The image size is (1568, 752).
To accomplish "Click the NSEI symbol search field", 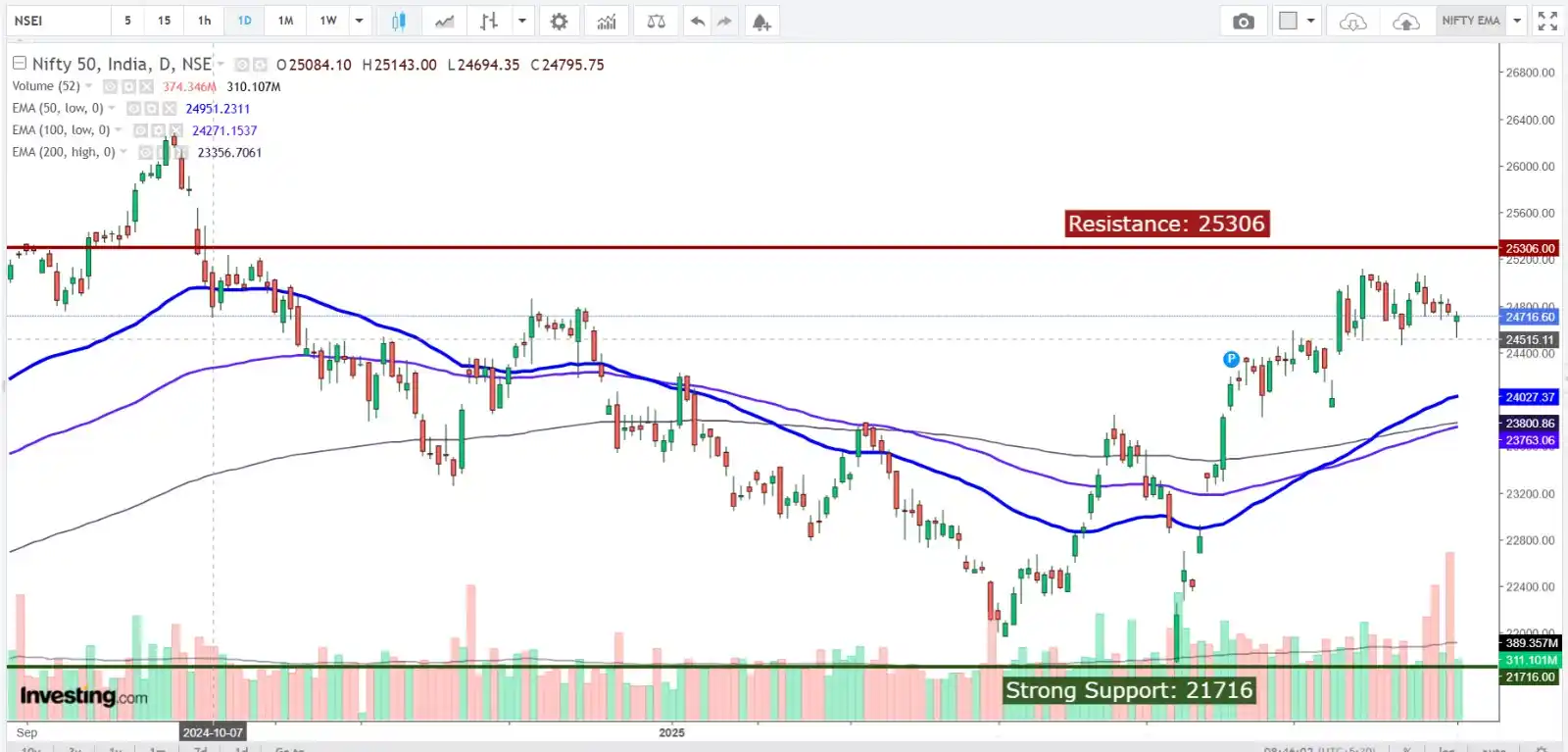I will point(58,21).
